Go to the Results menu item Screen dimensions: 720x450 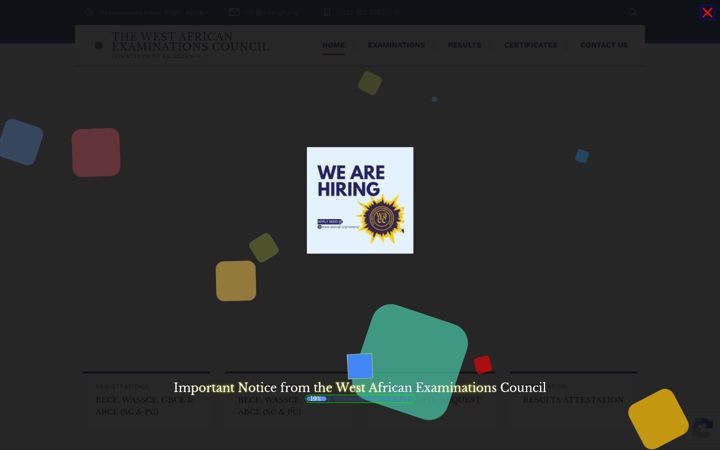pyautogui.click(x=464, y=45)
